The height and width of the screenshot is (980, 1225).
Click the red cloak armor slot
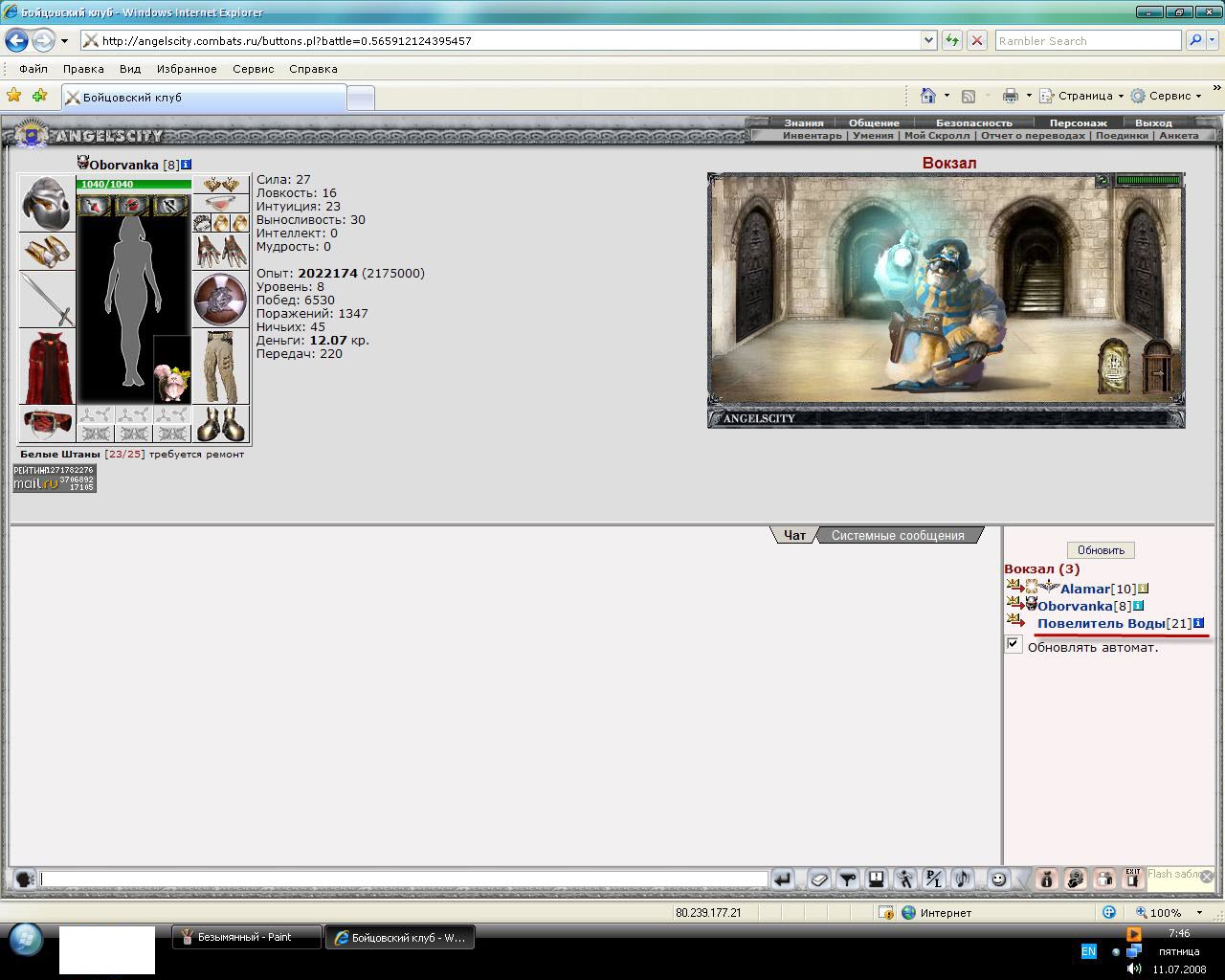[x=47, y=367]
